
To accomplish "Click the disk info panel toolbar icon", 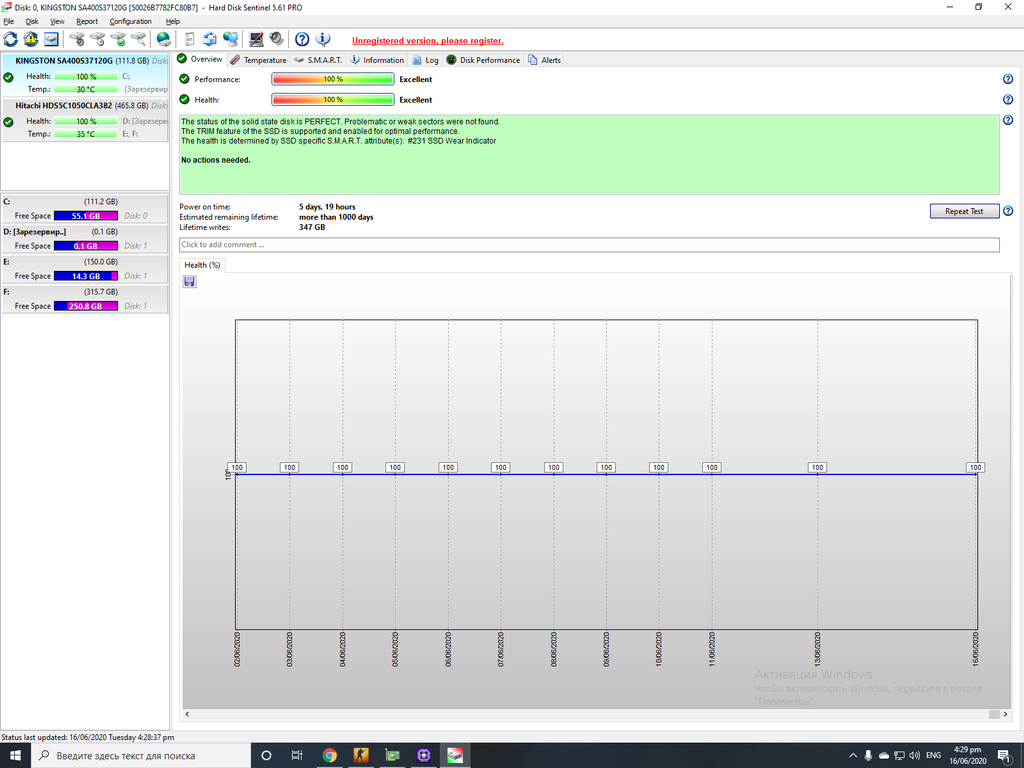I will pyautogui.click(x=51, y=39).
